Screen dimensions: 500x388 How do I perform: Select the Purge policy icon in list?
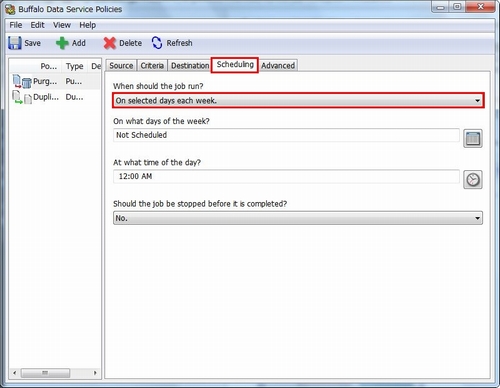pyautogui.click(x=22, y=82)
